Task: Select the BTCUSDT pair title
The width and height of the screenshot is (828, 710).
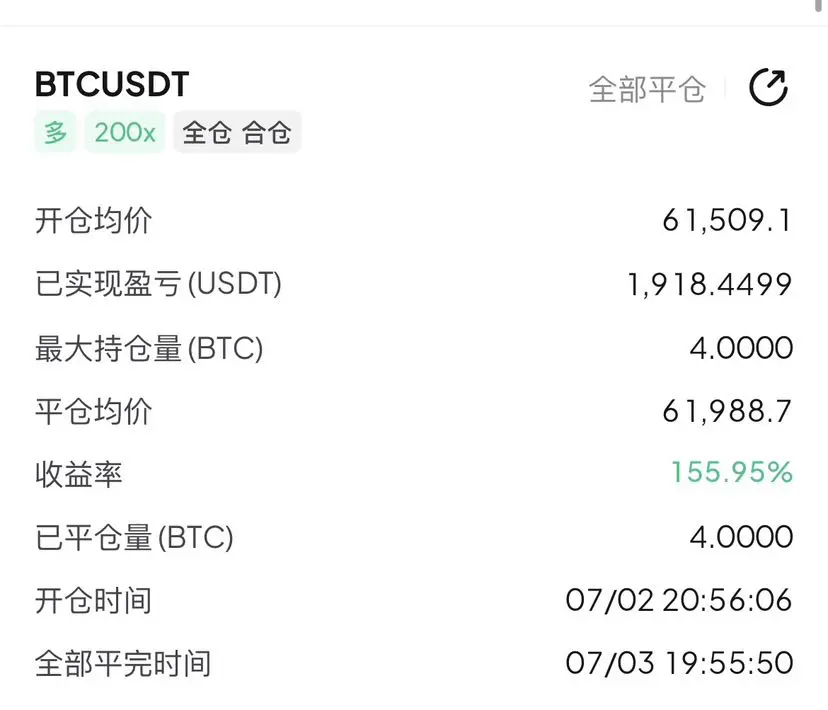Action: coord(112,84)
